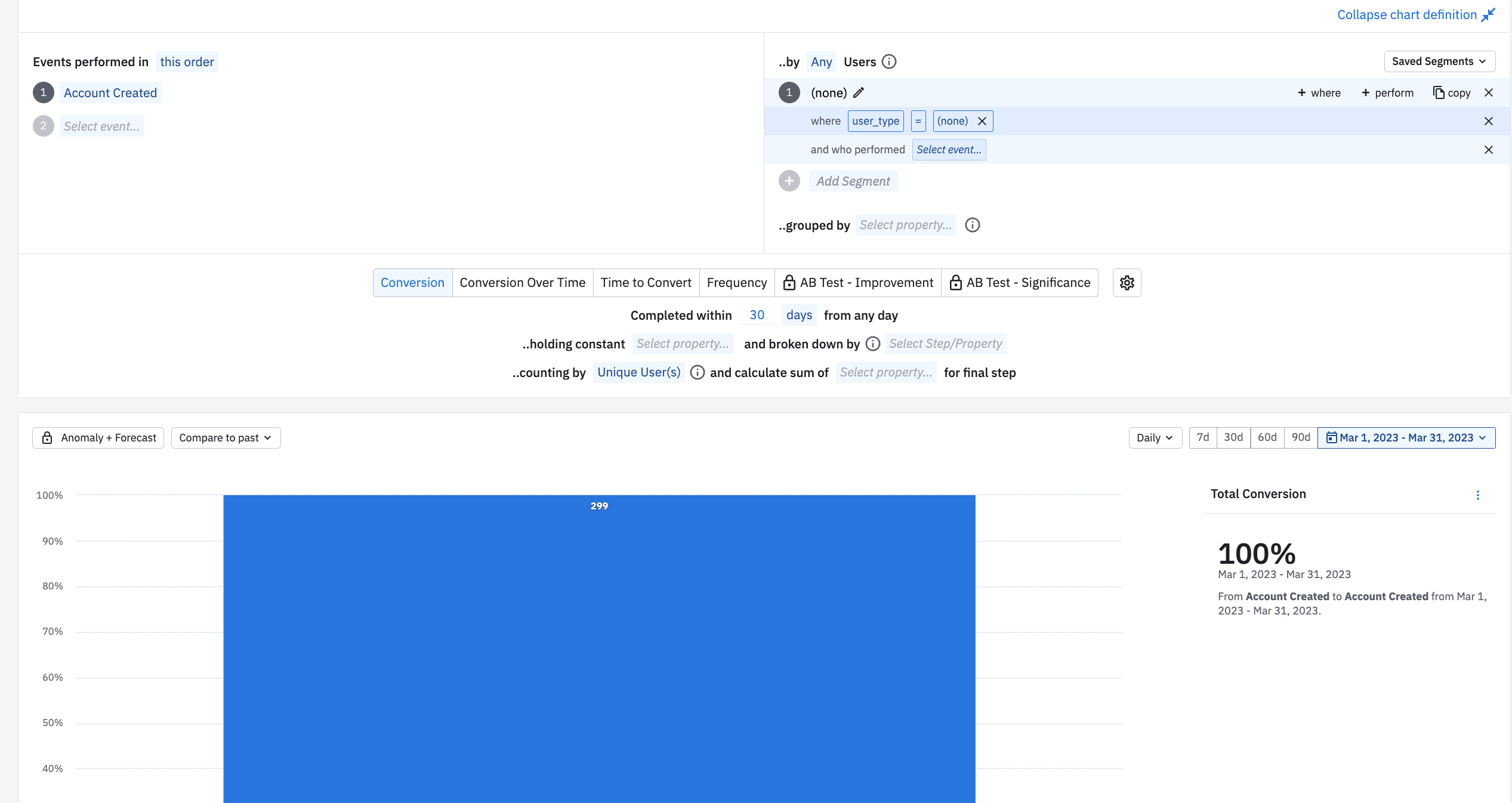
Task: Open the Saved Segments dropdown
Action: tap(1439, 61)
